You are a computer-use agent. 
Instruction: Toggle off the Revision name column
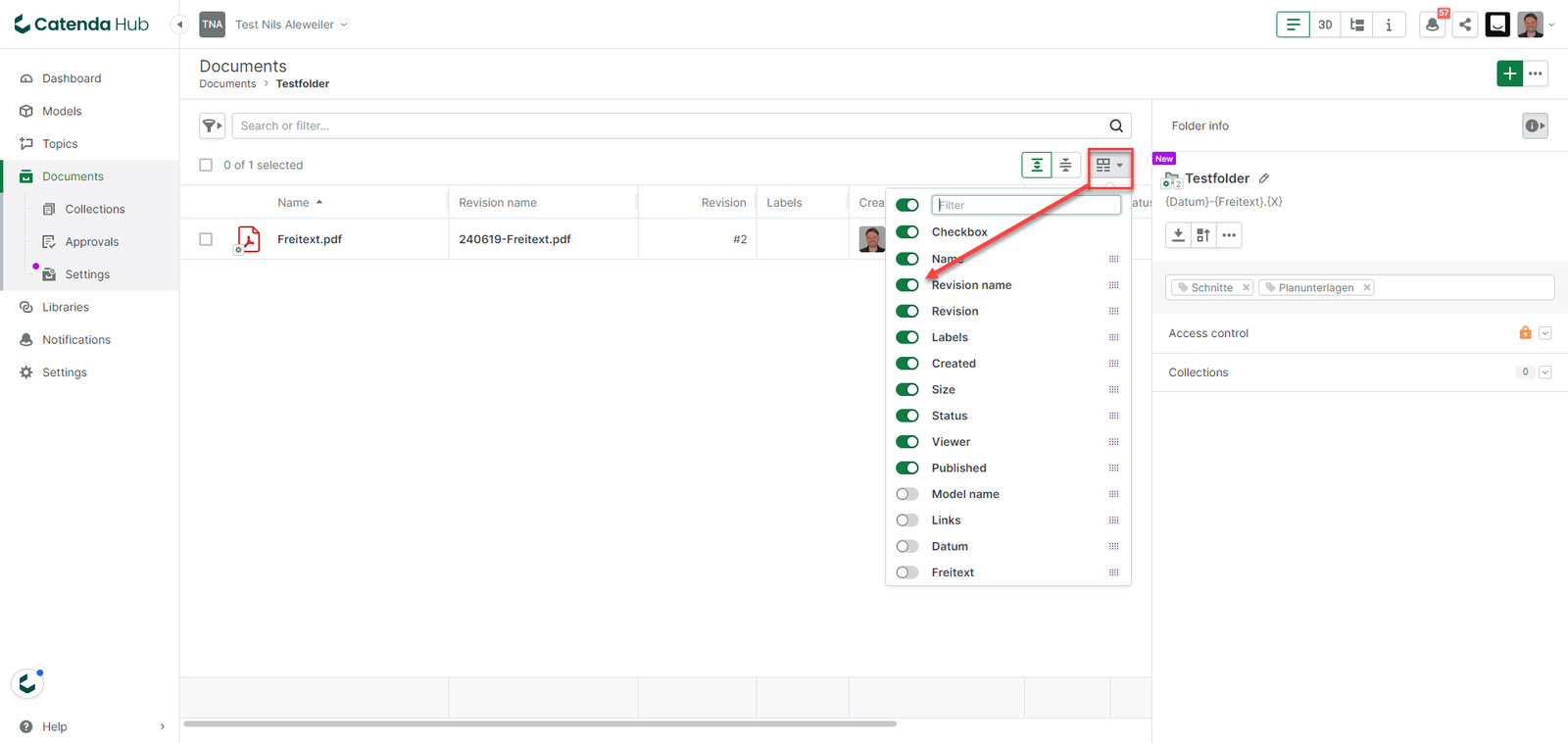pyautogui.click(x=907, y=285)
